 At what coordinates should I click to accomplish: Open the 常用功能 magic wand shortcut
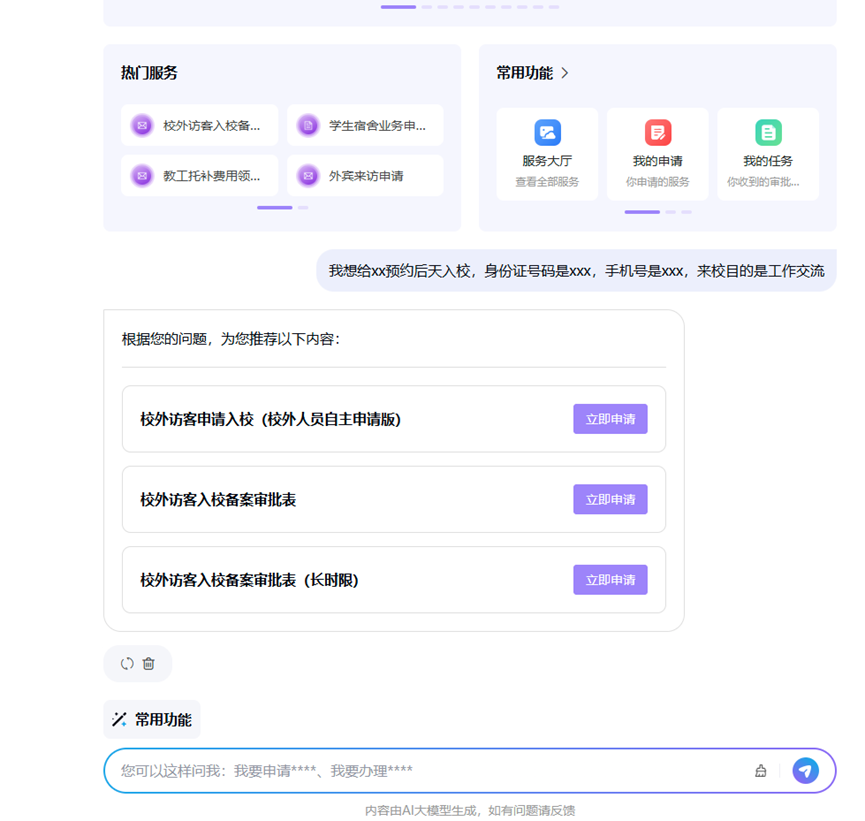tap(152, 719)
